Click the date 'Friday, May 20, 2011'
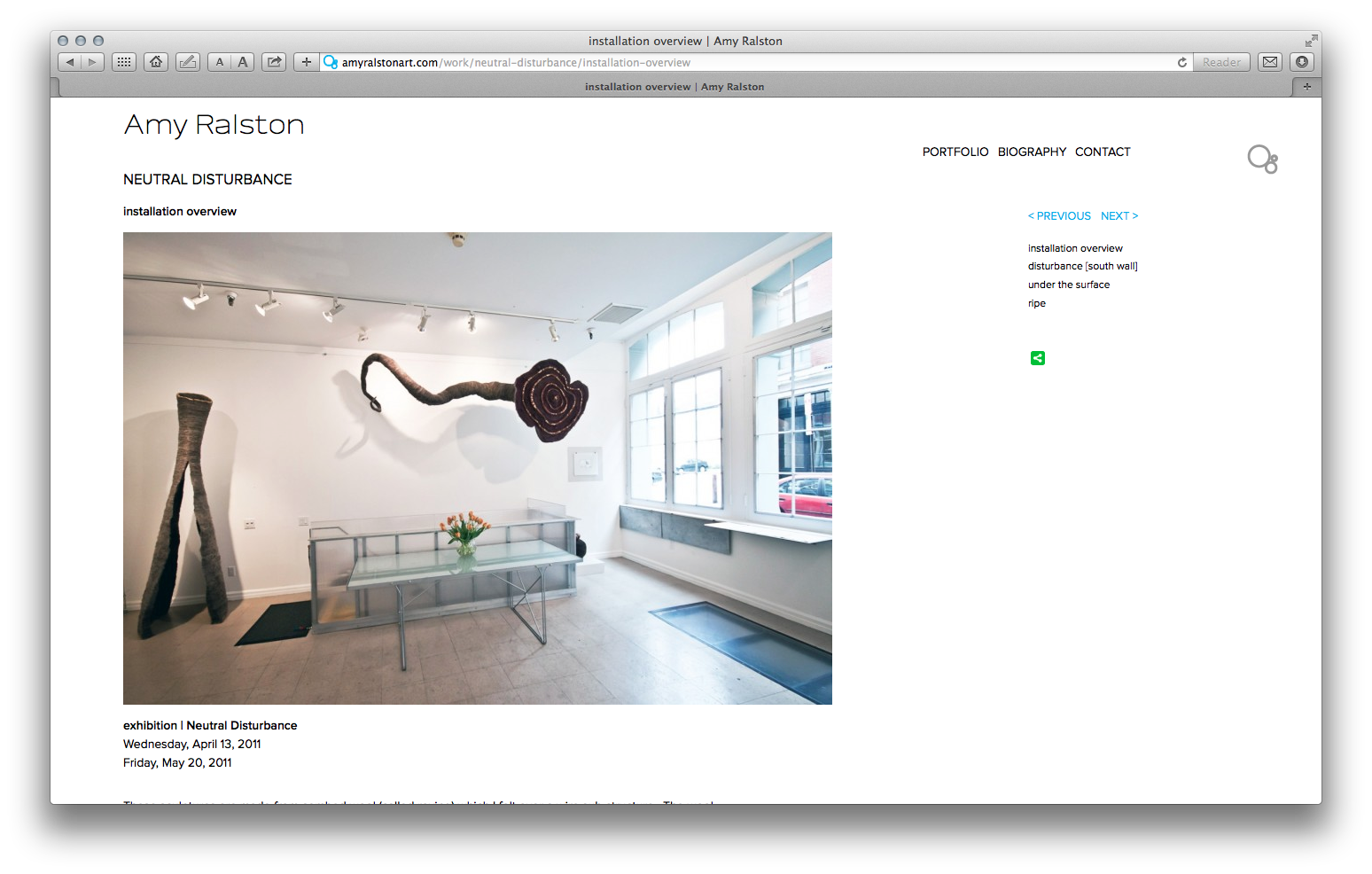The image size is (1372, 874). [177, 762]
